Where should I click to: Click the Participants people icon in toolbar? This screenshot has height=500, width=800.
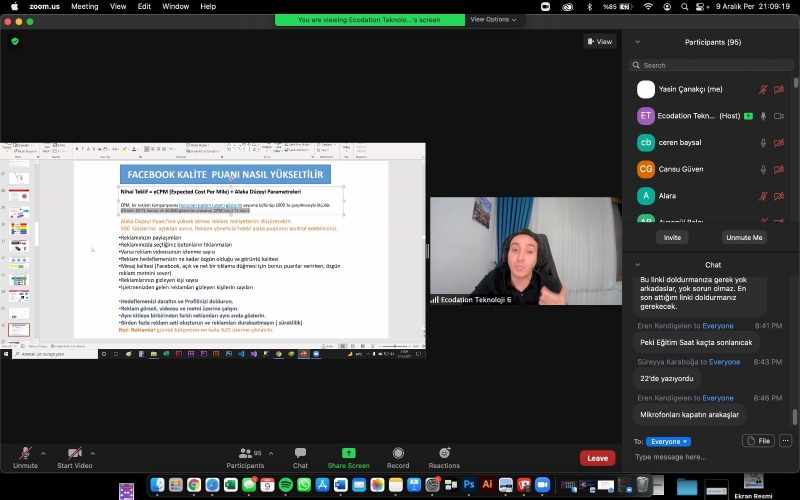pyautogui.click(x=245, y=453)
